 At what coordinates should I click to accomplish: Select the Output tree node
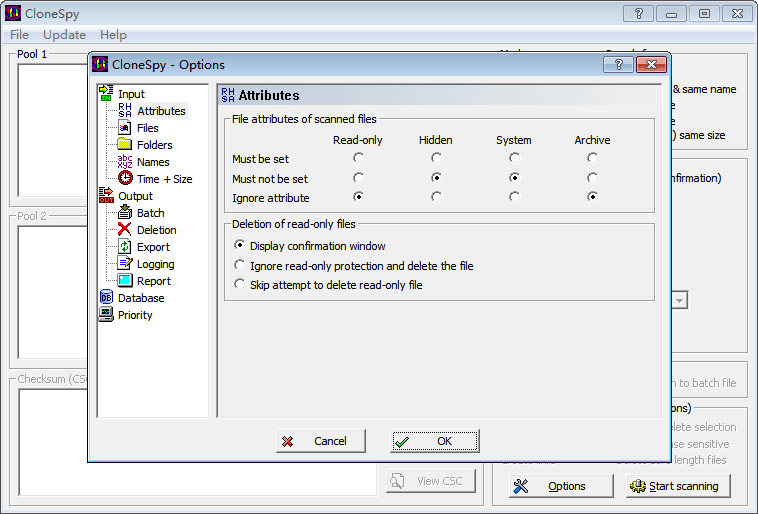pyautogui.click(x=135, y=196)
